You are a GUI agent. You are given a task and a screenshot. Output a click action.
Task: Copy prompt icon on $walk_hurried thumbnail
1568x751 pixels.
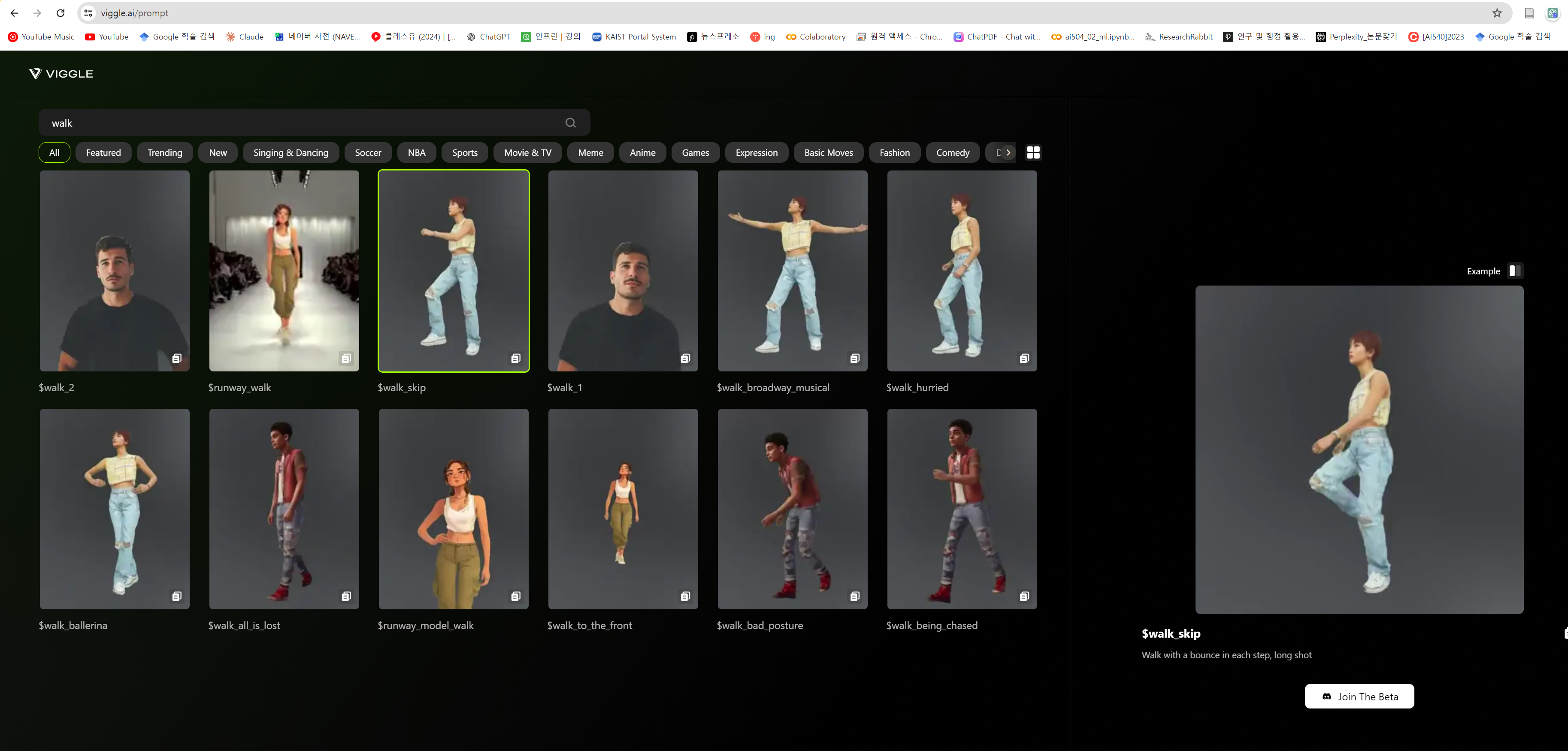(x=1024, y=358)
